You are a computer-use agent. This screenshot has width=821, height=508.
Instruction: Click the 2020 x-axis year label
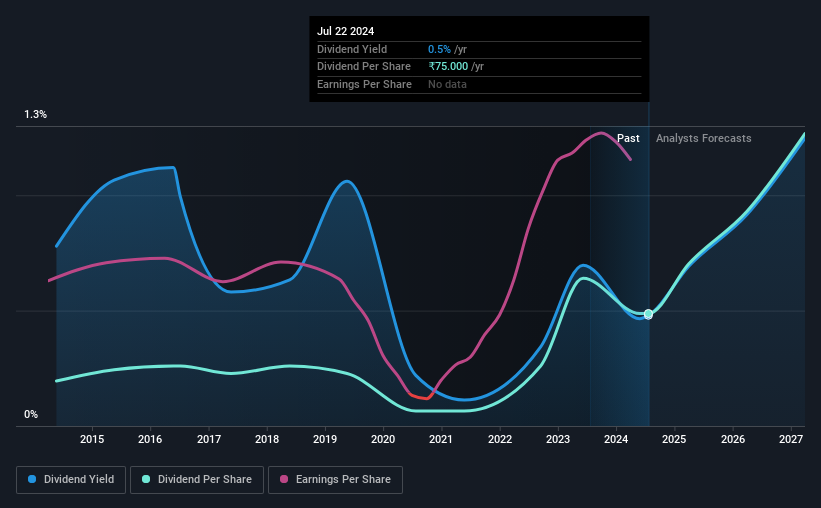pos(383,439)
